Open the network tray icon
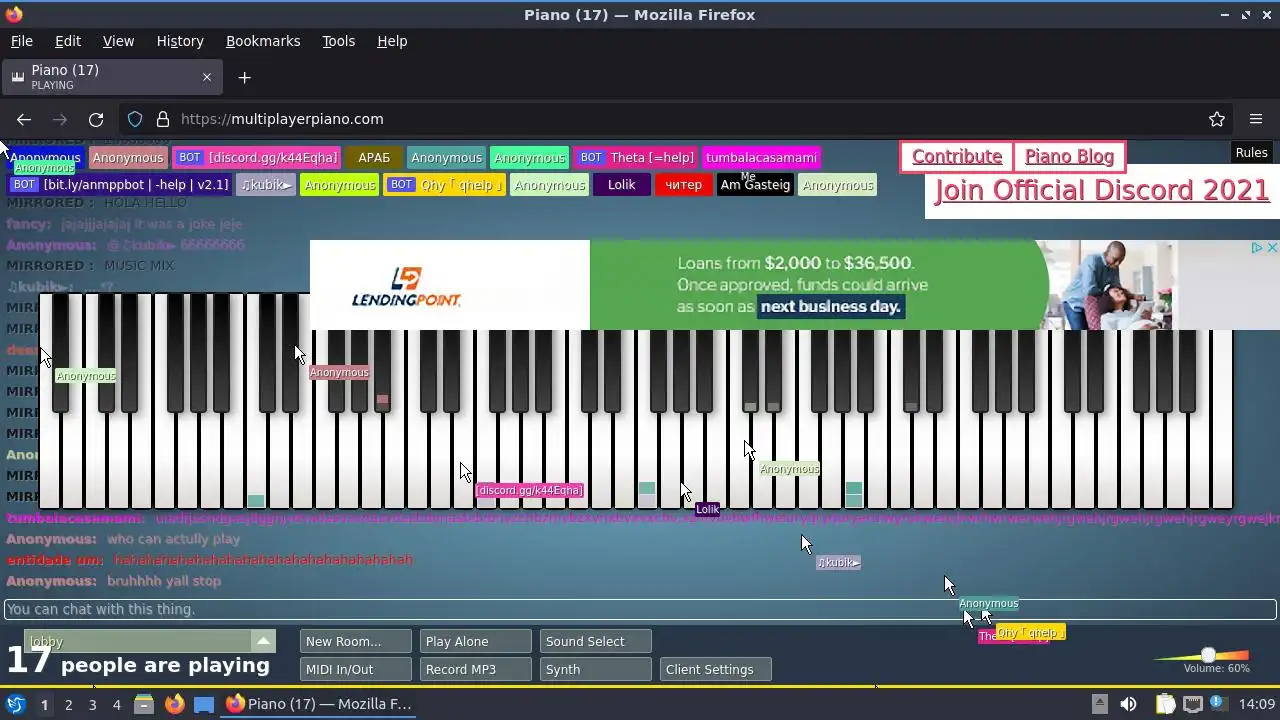Image resolution: width=1280 pixels, height=720 pixels. [x=1192, y=704]
